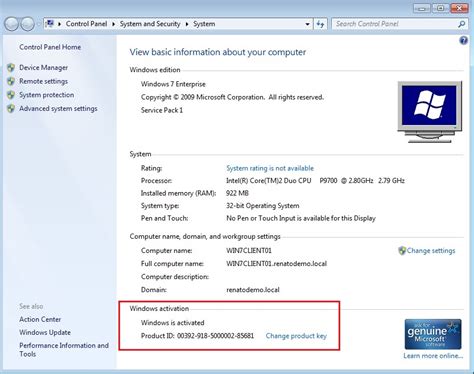
Task: Click the genuine Microsoft software badge
Action: tap(433, 334)
